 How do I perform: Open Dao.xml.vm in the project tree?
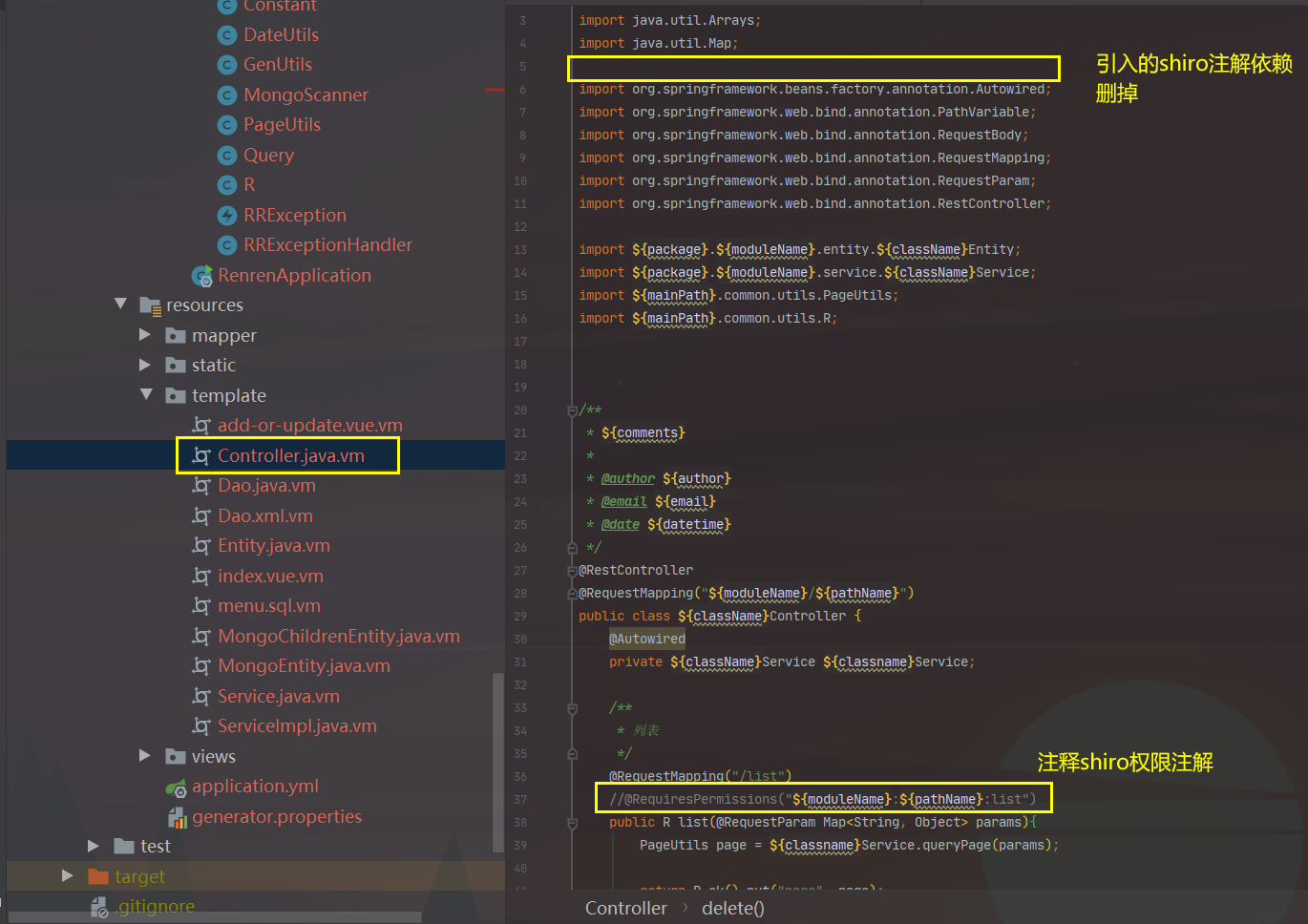(265, 516)
